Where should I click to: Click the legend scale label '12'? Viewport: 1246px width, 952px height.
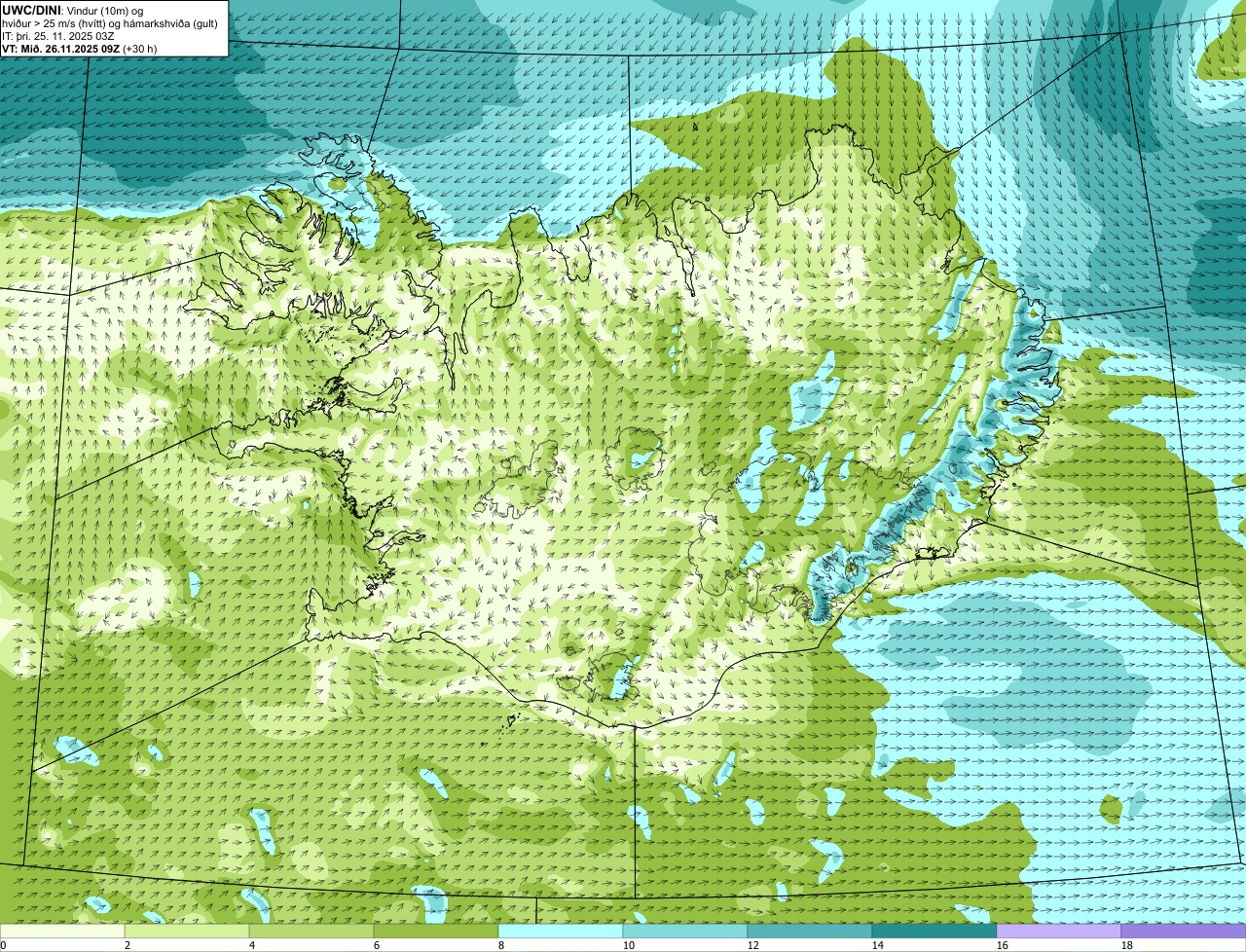[x=753, y=945]
